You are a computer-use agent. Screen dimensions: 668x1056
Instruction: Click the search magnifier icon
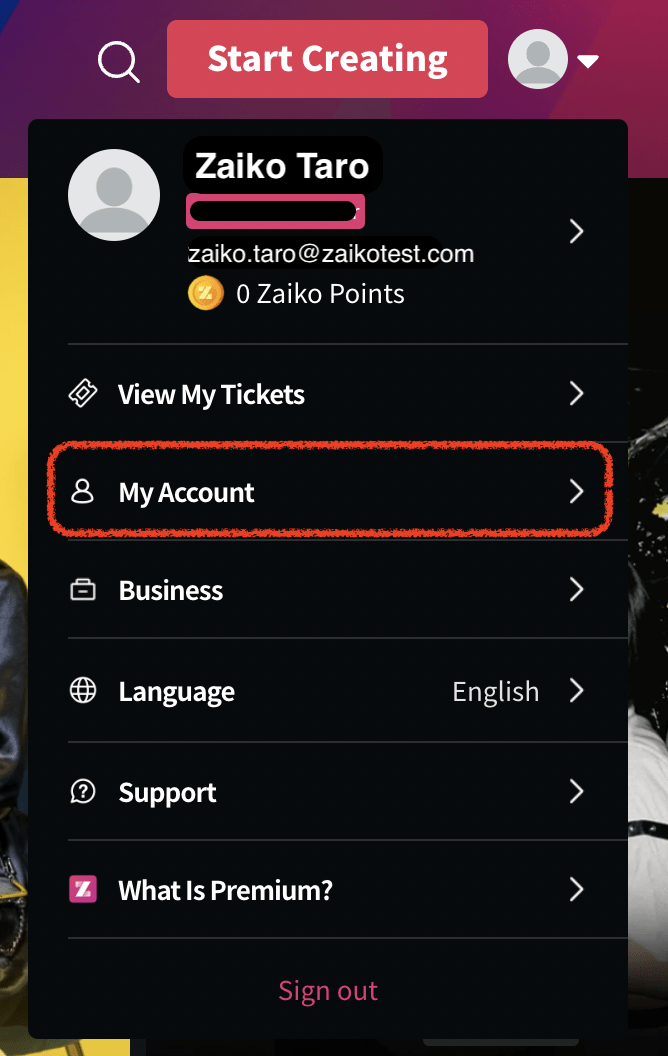tap(119, 62)
